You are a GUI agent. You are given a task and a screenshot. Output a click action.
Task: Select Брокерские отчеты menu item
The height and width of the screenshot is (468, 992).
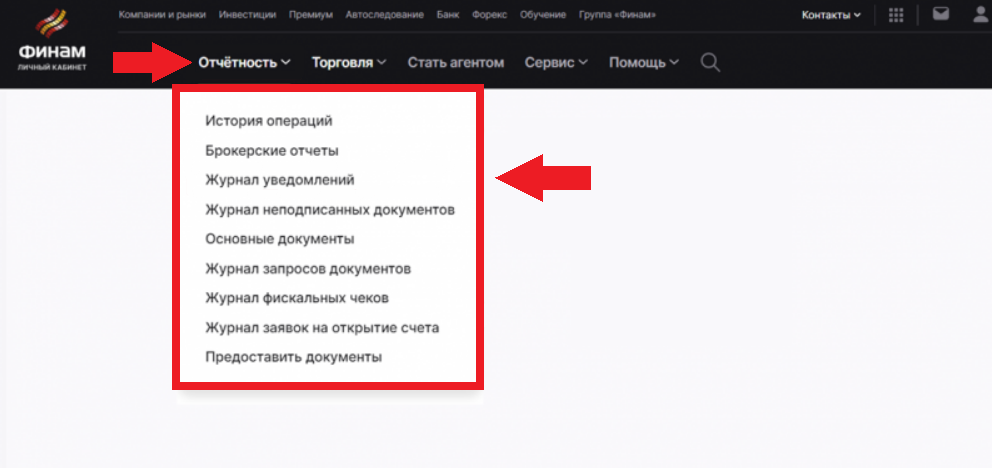pos(271,151)
